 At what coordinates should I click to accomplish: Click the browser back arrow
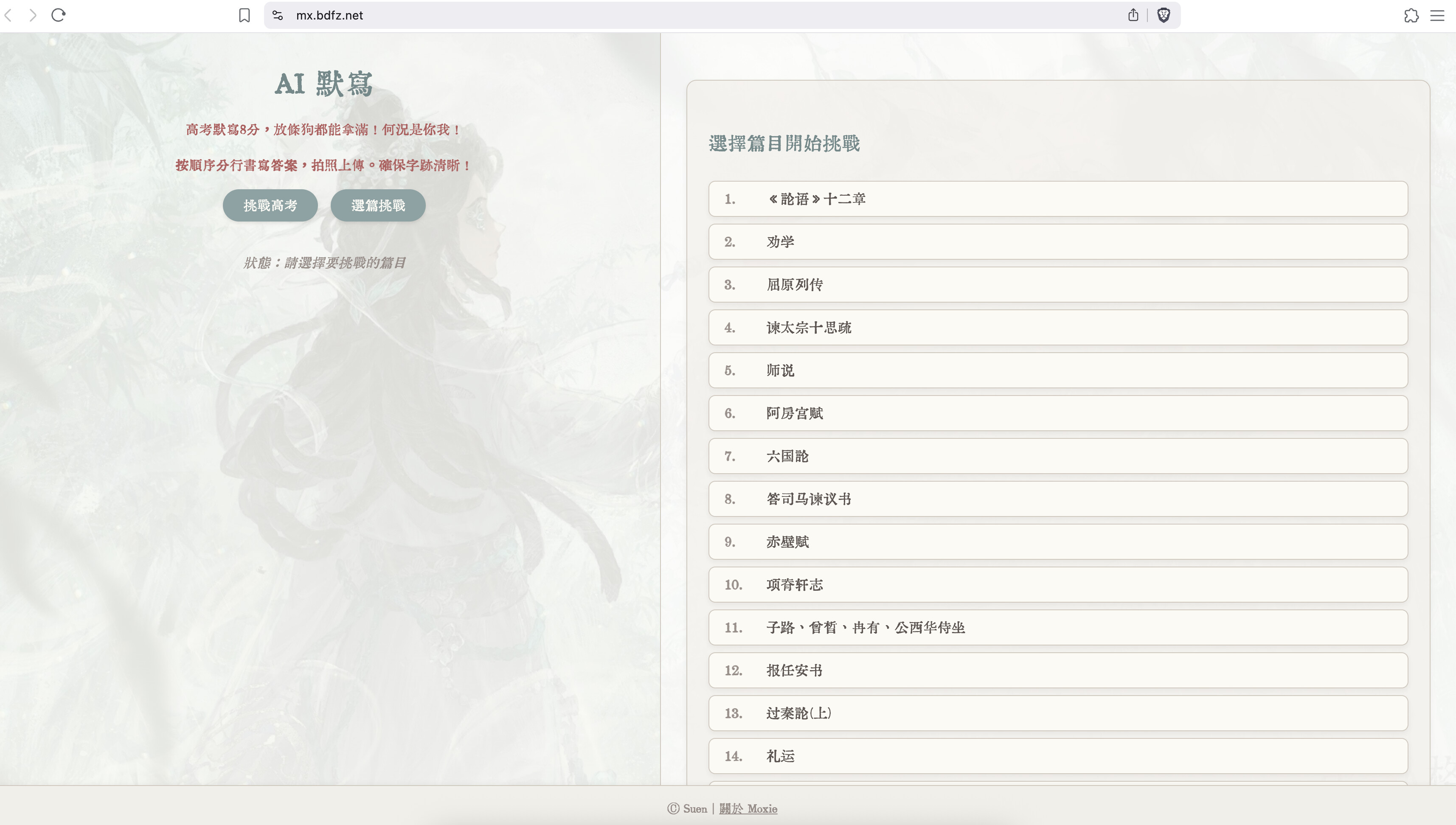(x=8, y=15)
